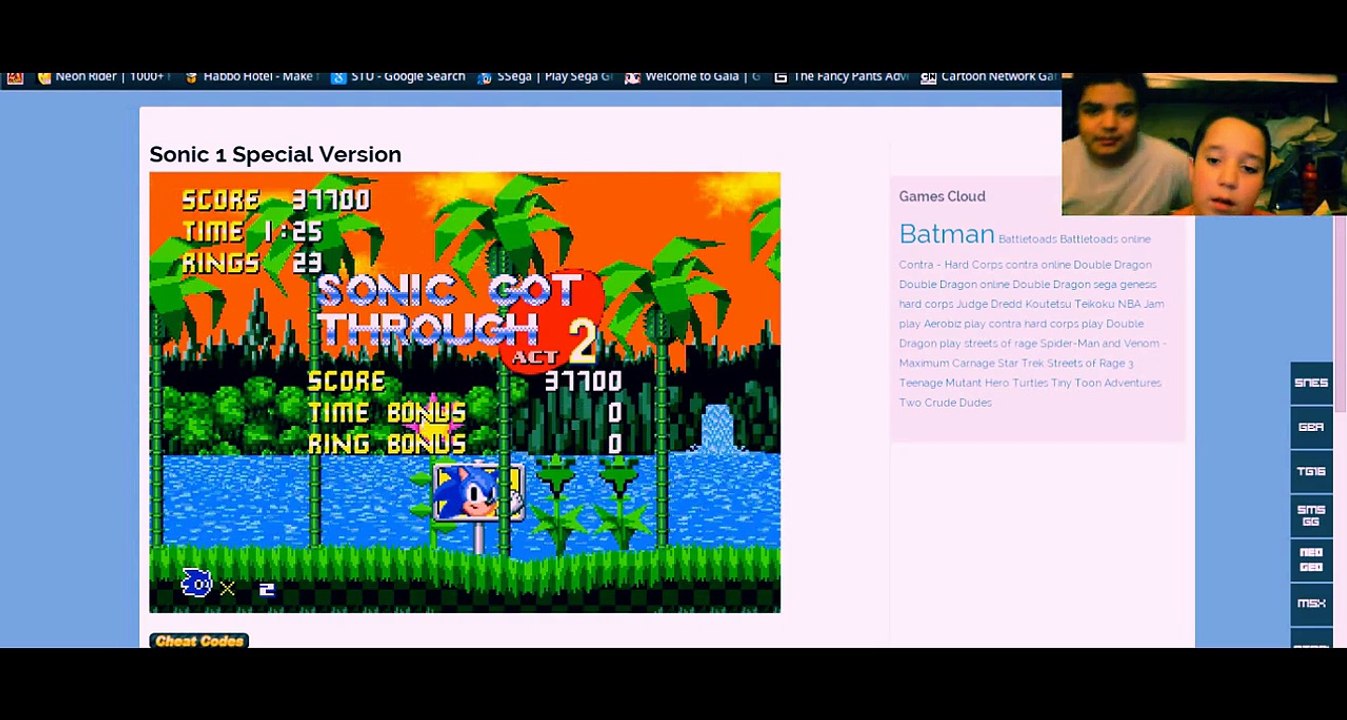Click inside the Sonic game screen

(465, 392)
